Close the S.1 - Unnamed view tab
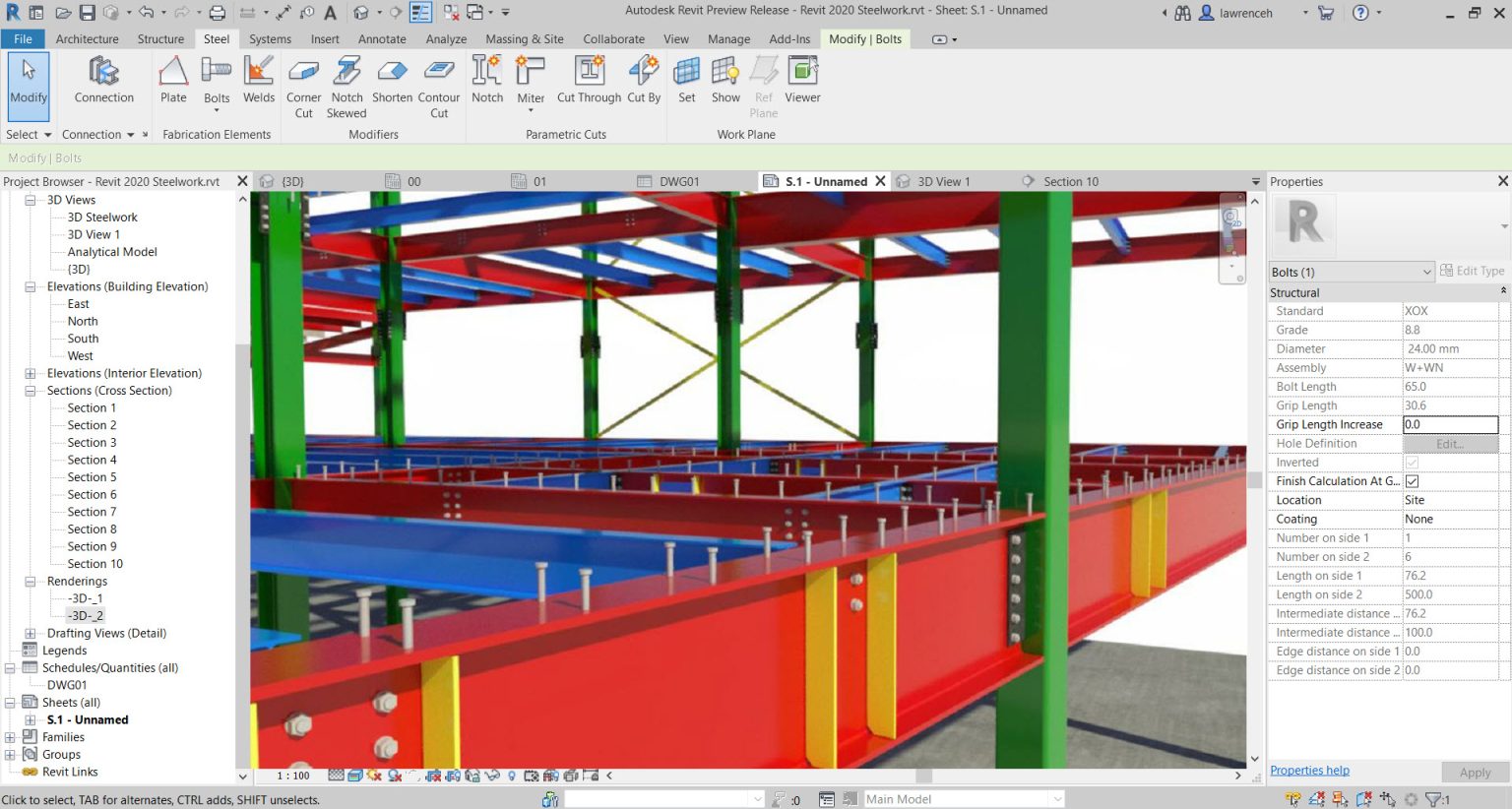Viewport: 1512px width, 809px height. coord(881,181)
